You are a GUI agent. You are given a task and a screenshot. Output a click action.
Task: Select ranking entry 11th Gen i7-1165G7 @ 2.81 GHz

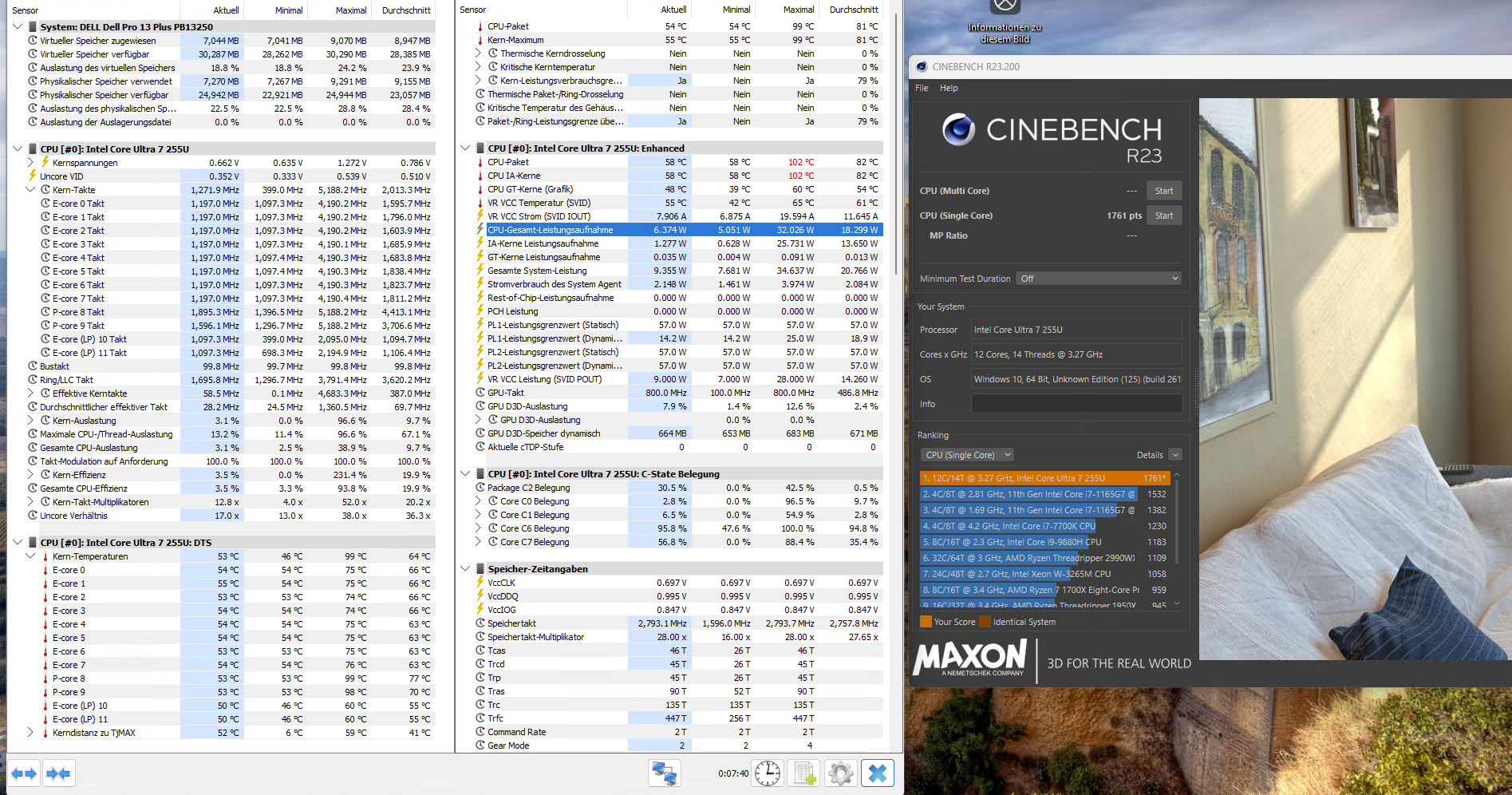[1044, 494]
